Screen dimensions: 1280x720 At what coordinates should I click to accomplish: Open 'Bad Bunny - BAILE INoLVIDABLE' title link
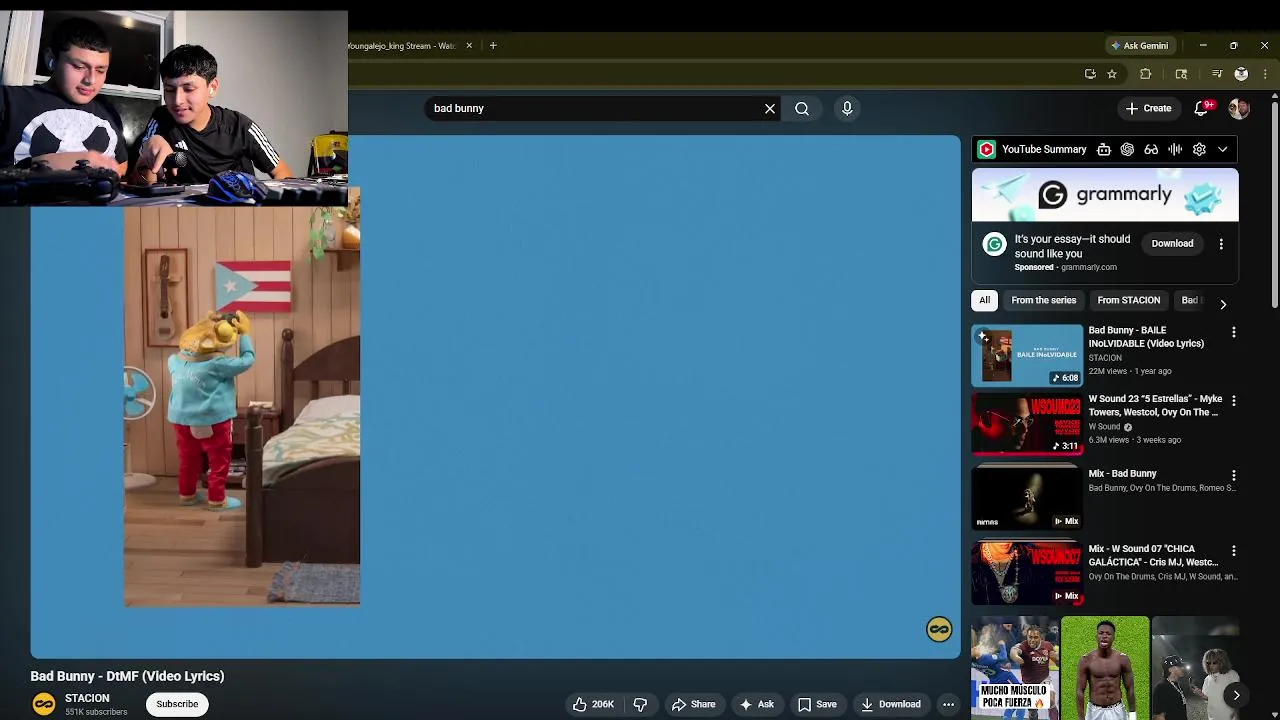click(1146, 337)
